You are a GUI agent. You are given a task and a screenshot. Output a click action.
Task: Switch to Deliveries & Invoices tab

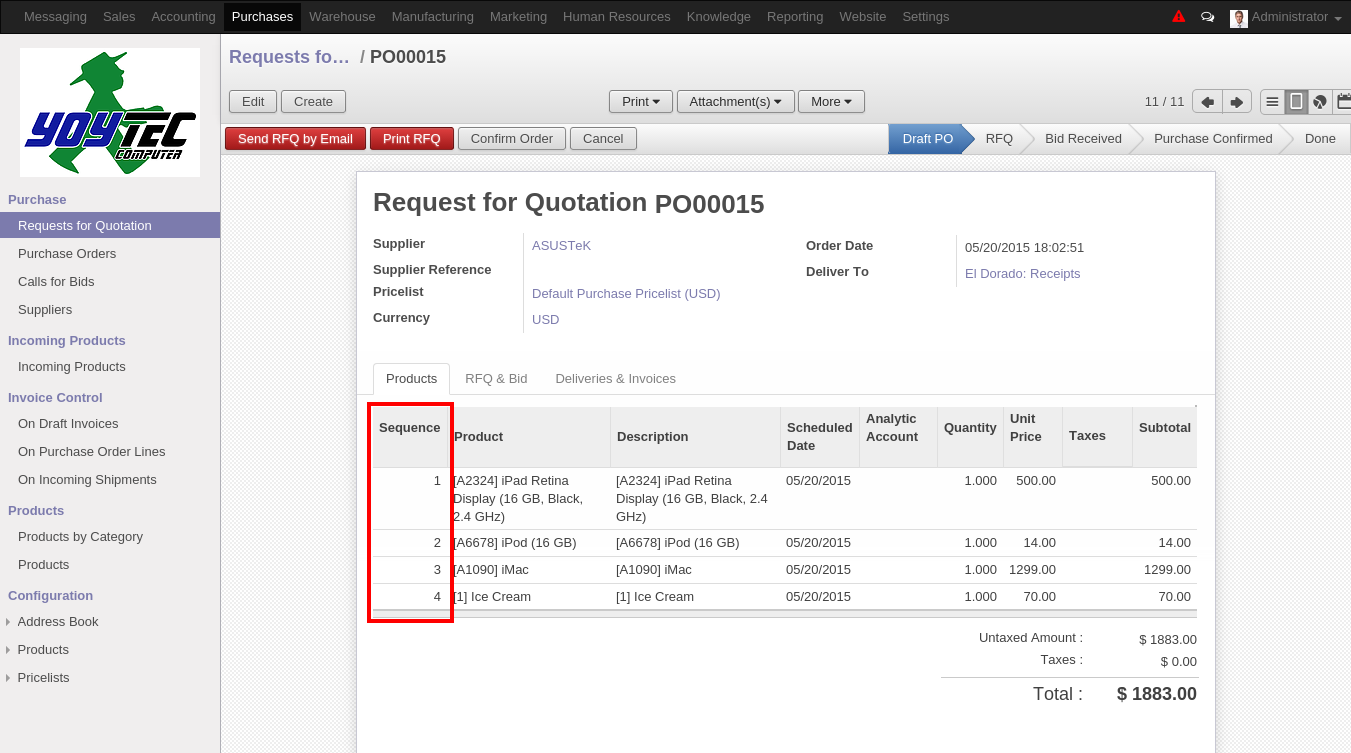(x=616, y=379)
